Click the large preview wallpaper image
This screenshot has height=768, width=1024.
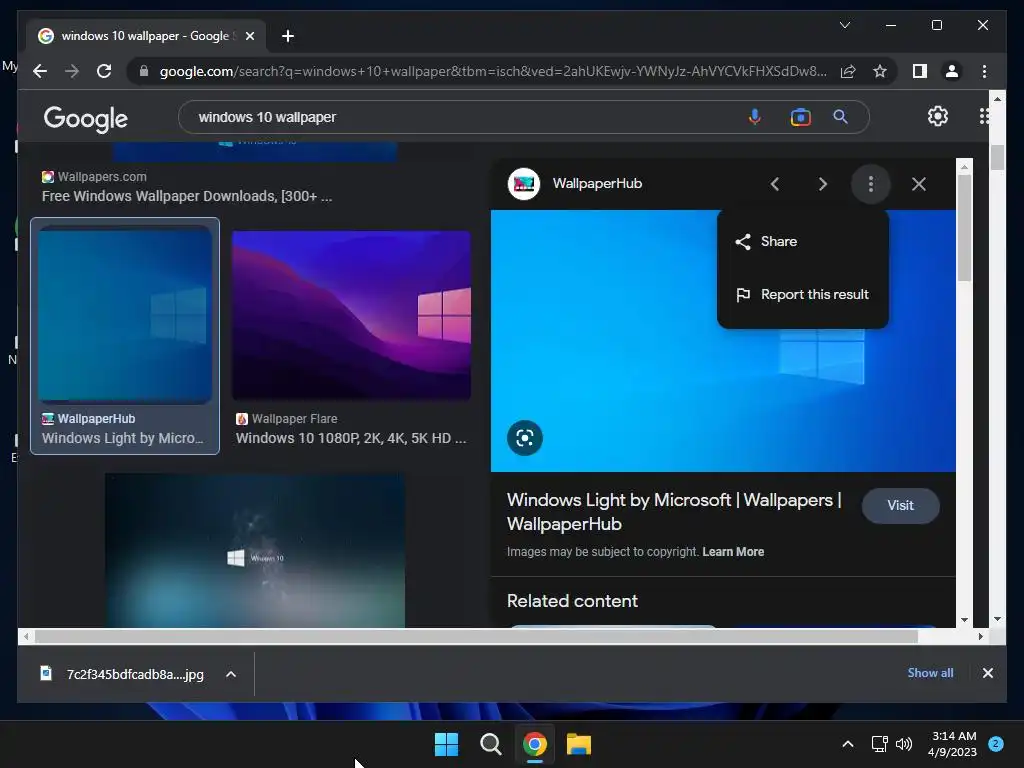coord(723,340)
